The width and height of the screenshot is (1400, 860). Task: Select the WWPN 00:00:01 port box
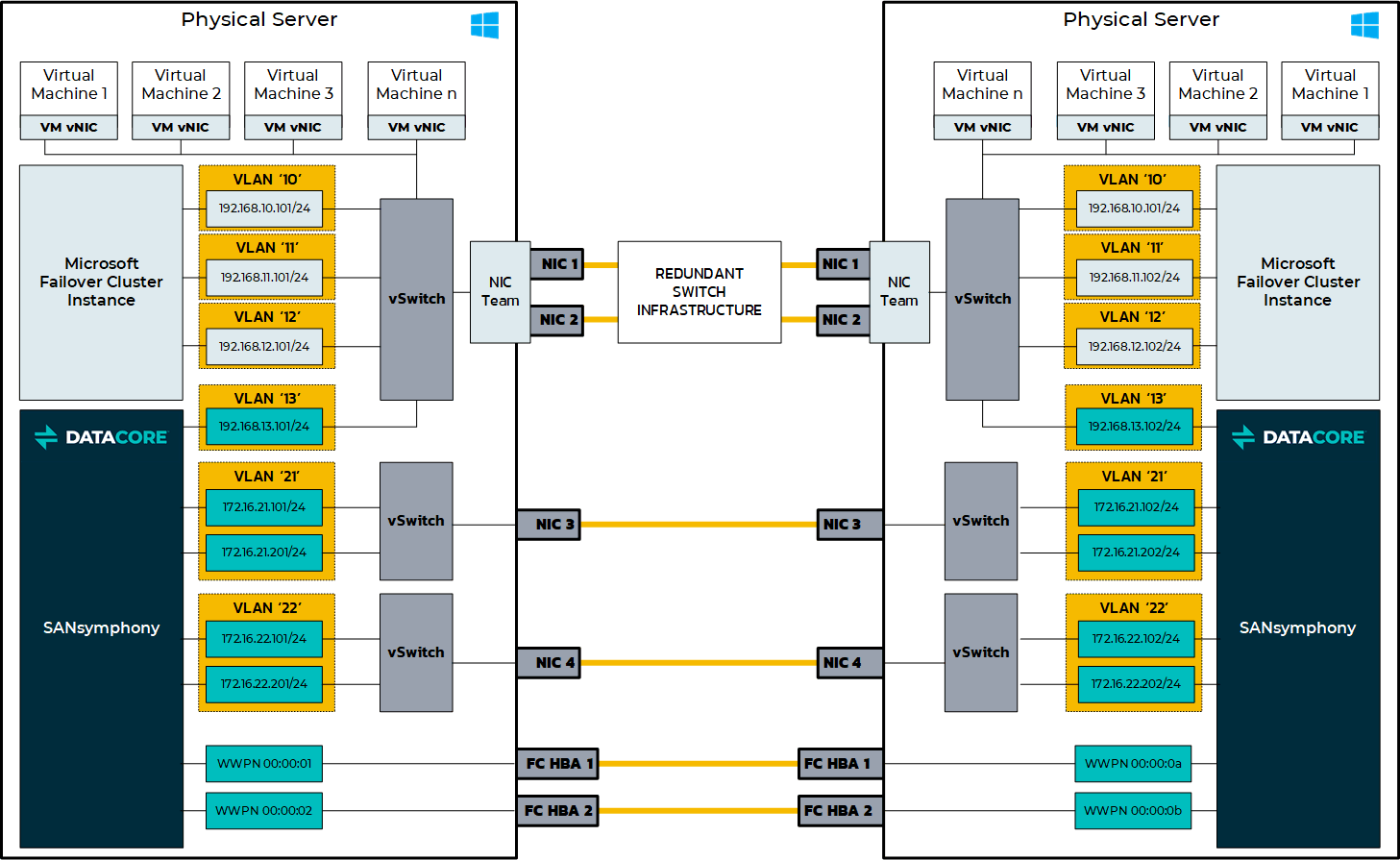coord(264,764)
